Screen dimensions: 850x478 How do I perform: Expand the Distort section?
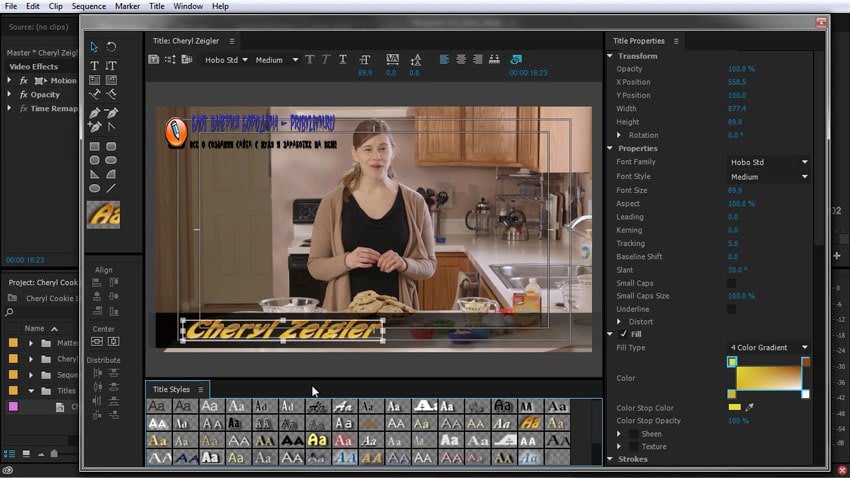click(620, 322)
